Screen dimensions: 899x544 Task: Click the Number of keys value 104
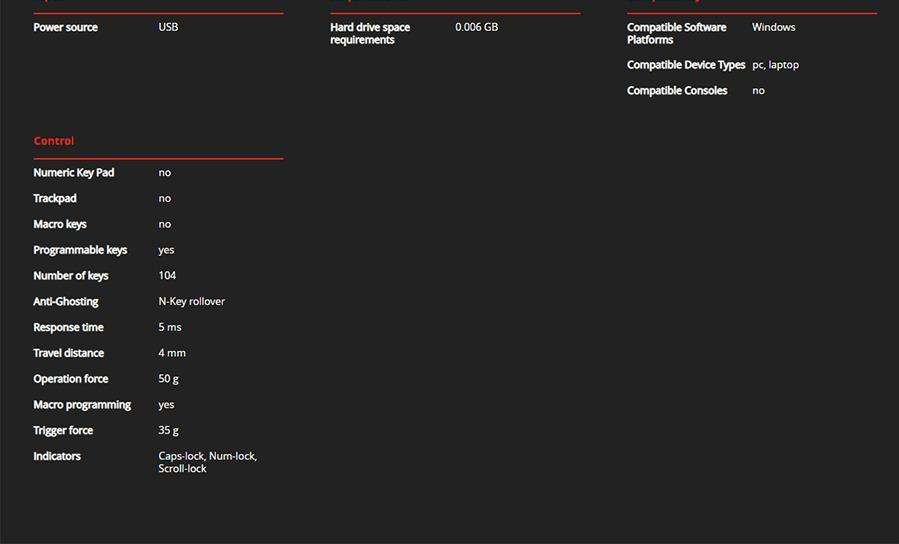(167, 276)
